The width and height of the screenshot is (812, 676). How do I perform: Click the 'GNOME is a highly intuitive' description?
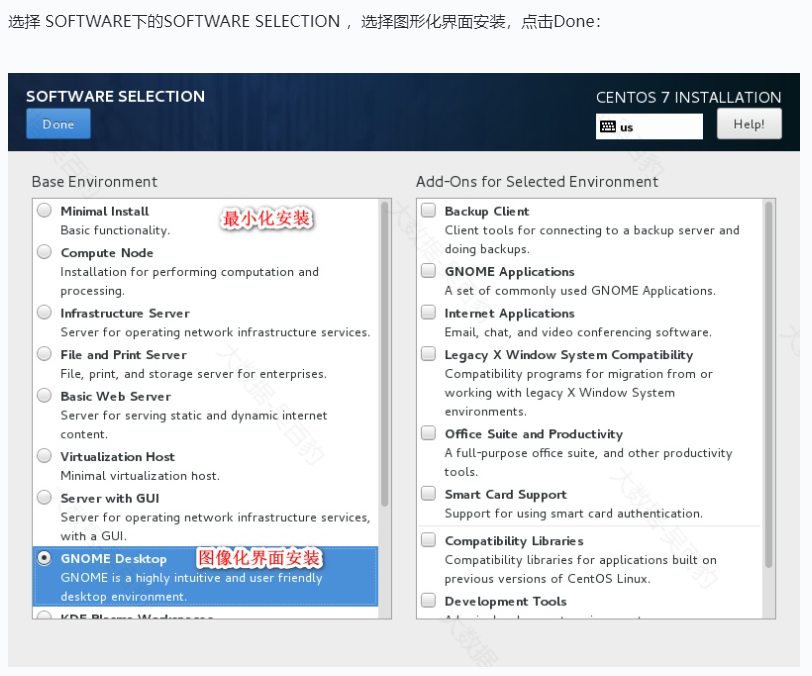192,586
